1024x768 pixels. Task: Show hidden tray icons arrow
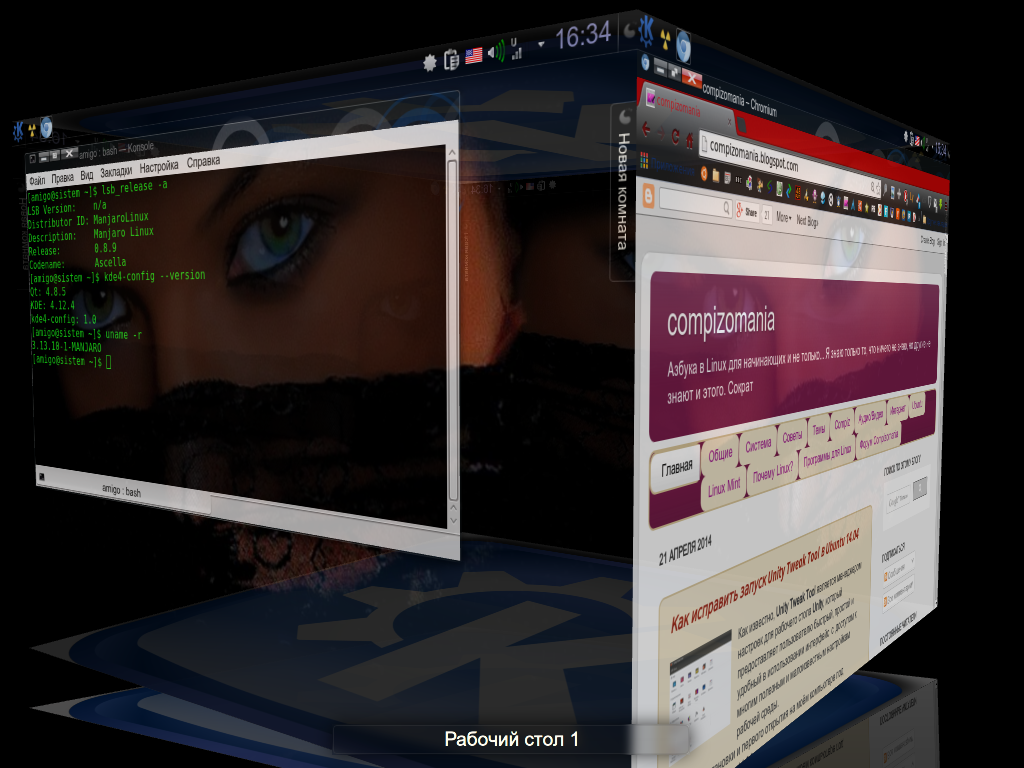coord(541,44)
